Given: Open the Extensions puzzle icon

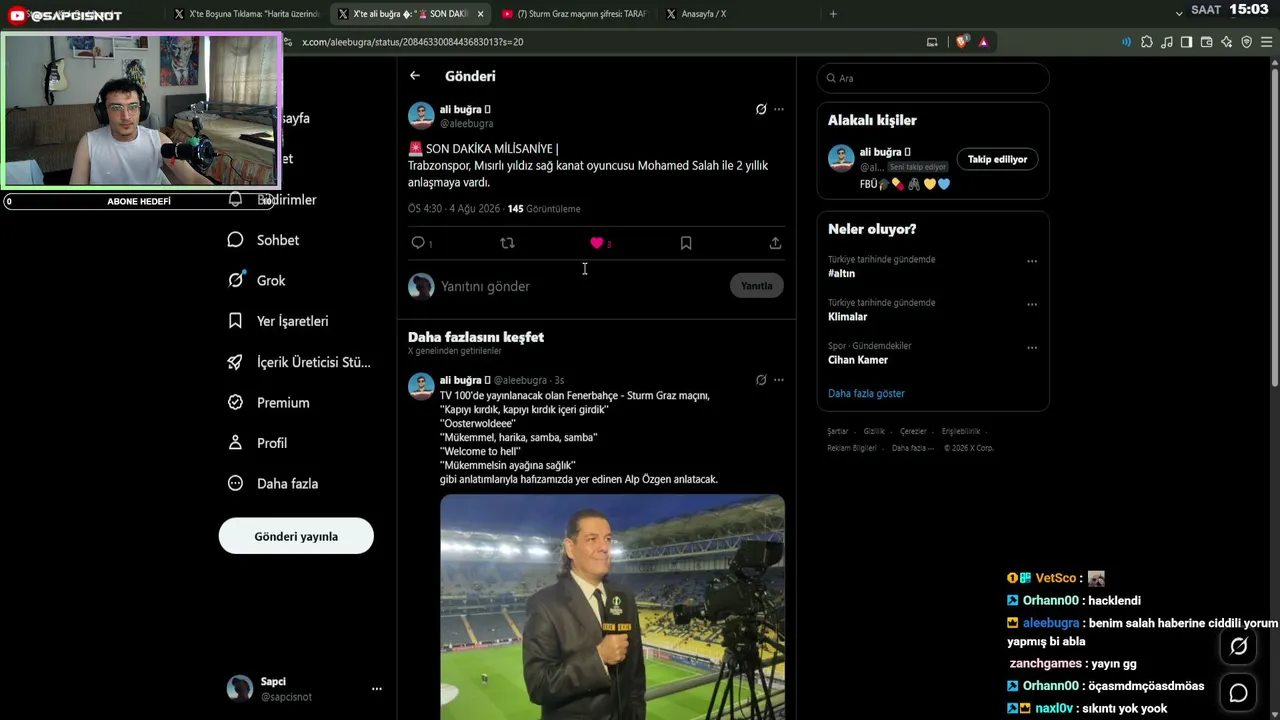Looking at the screenshot, I should click(1147, 42).
